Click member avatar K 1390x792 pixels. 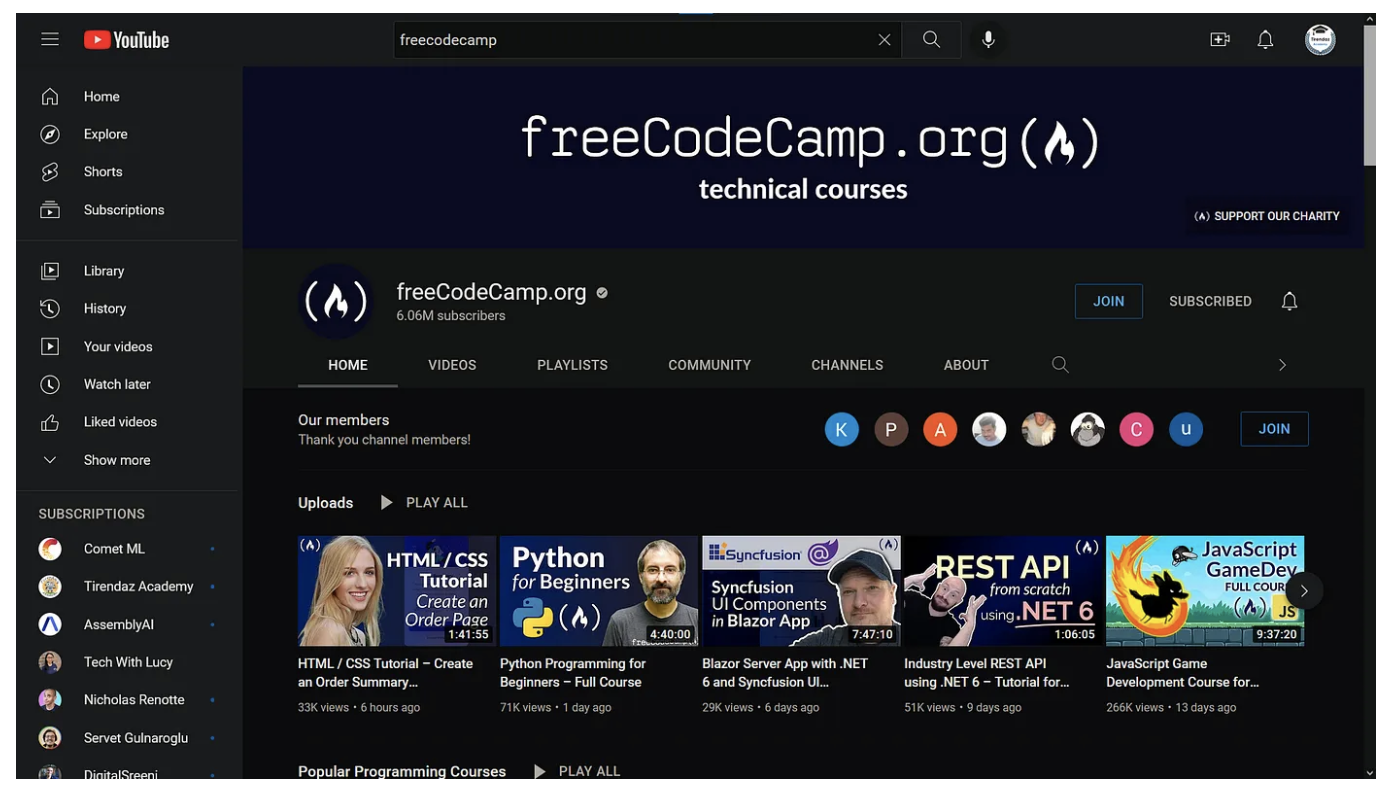[842, 430]
